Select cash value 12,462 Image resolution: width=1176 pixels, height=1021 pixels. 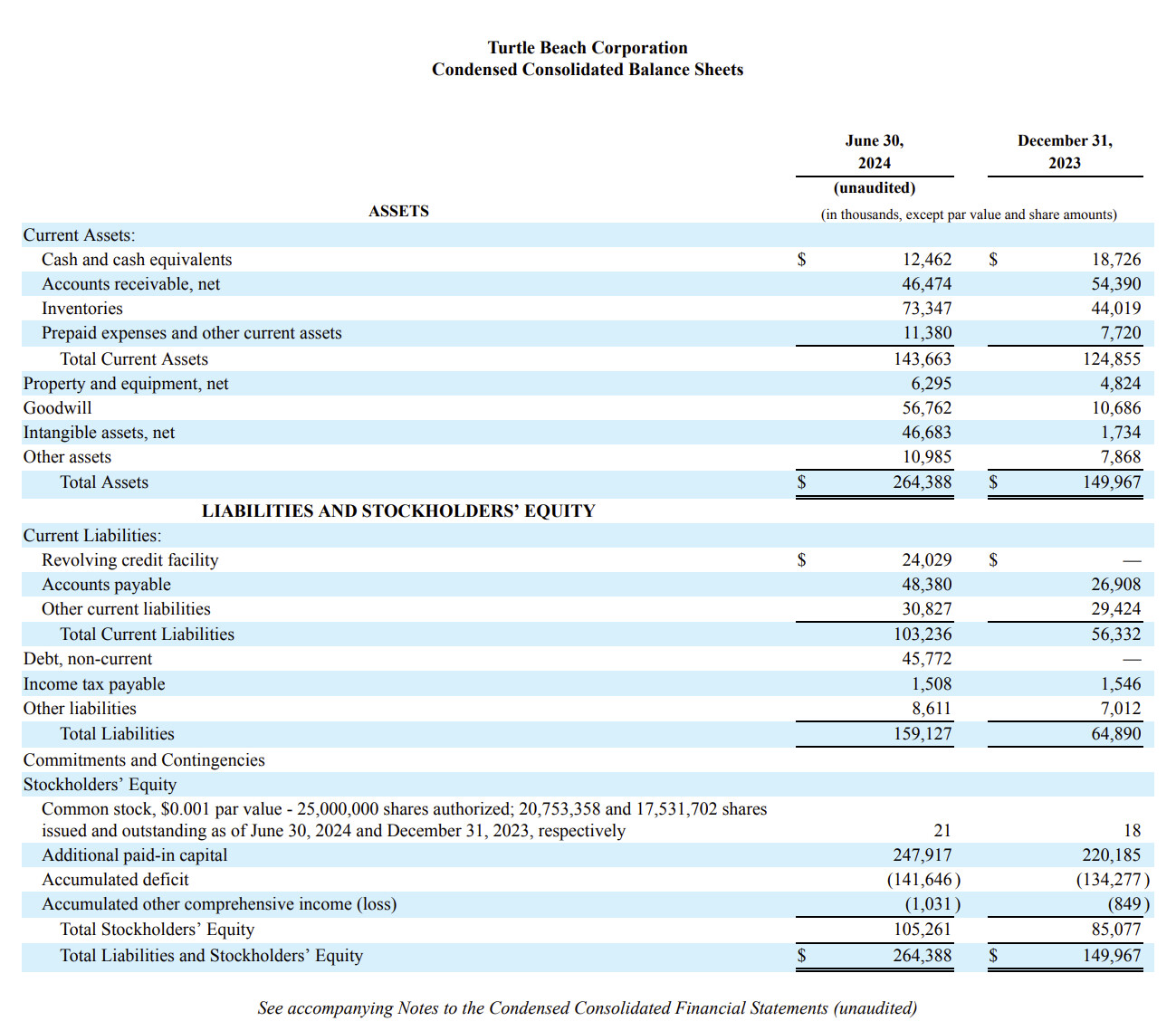coord(927,260)
